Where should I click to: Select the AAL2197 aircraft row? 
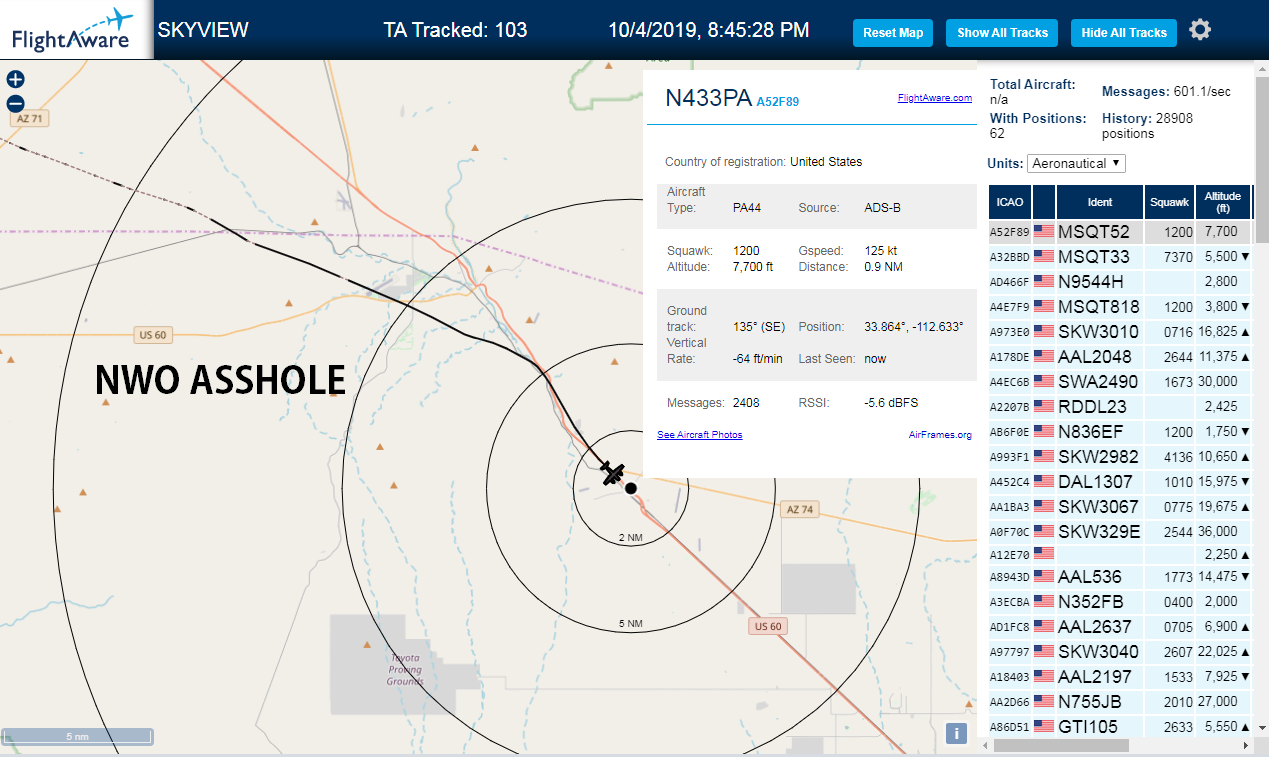click(1119, 677)
